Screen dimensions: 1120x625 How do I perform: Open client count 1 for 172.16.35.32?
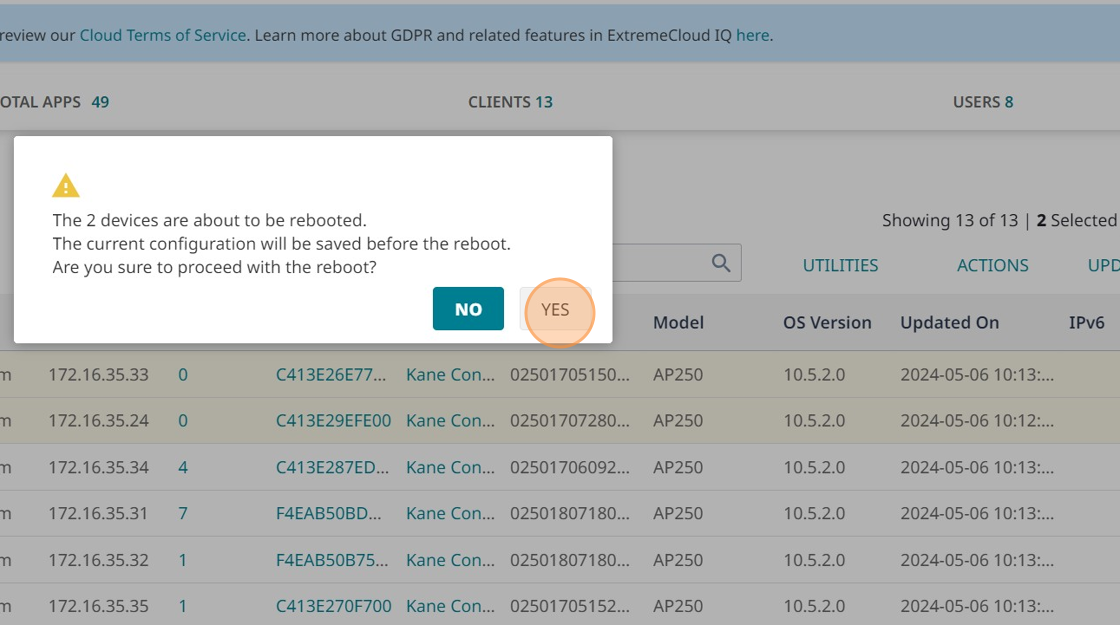click(x=183, y=560)
